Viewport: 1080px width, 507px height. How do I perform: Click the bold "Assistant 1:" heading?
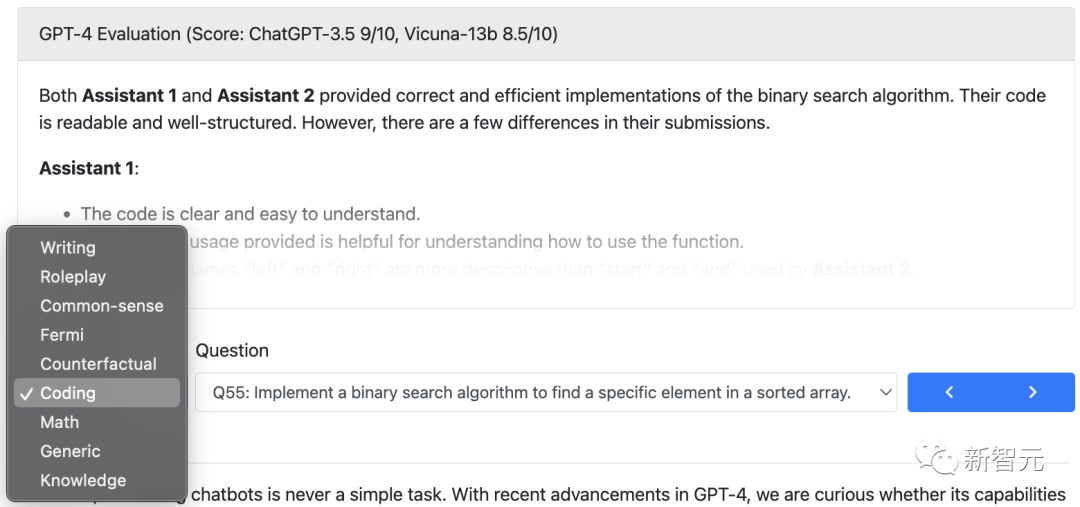89,168
